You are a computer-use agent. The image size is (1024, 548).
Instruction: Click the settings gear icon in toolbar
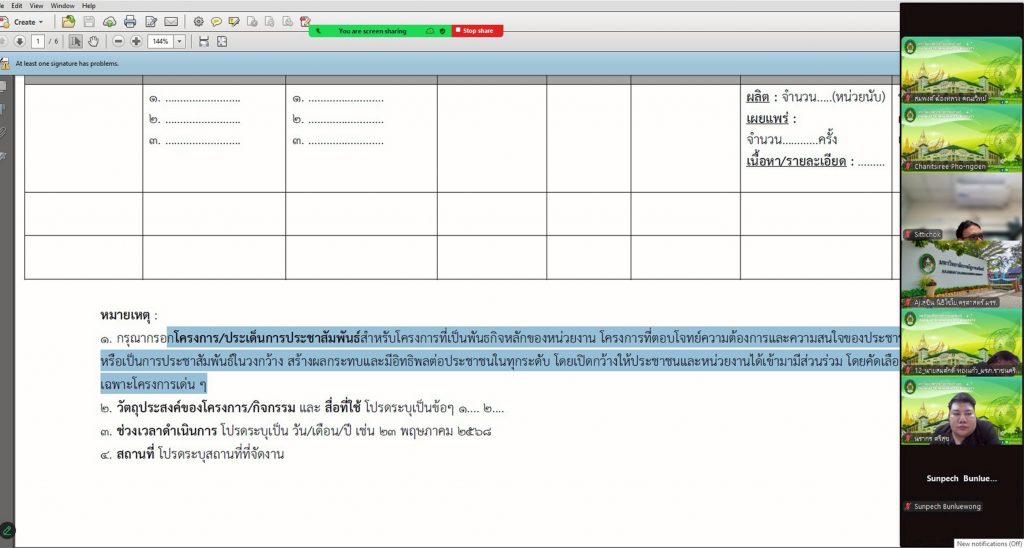tap(198, 21)
